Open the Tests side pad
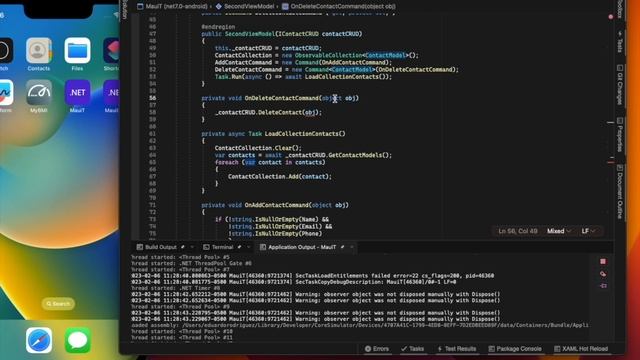The image size is (640, 360). [x=620, y=41]
